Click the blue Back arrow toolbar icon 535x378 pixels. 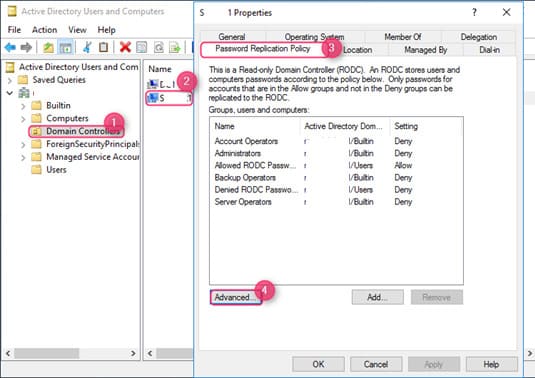coord(10,47)
